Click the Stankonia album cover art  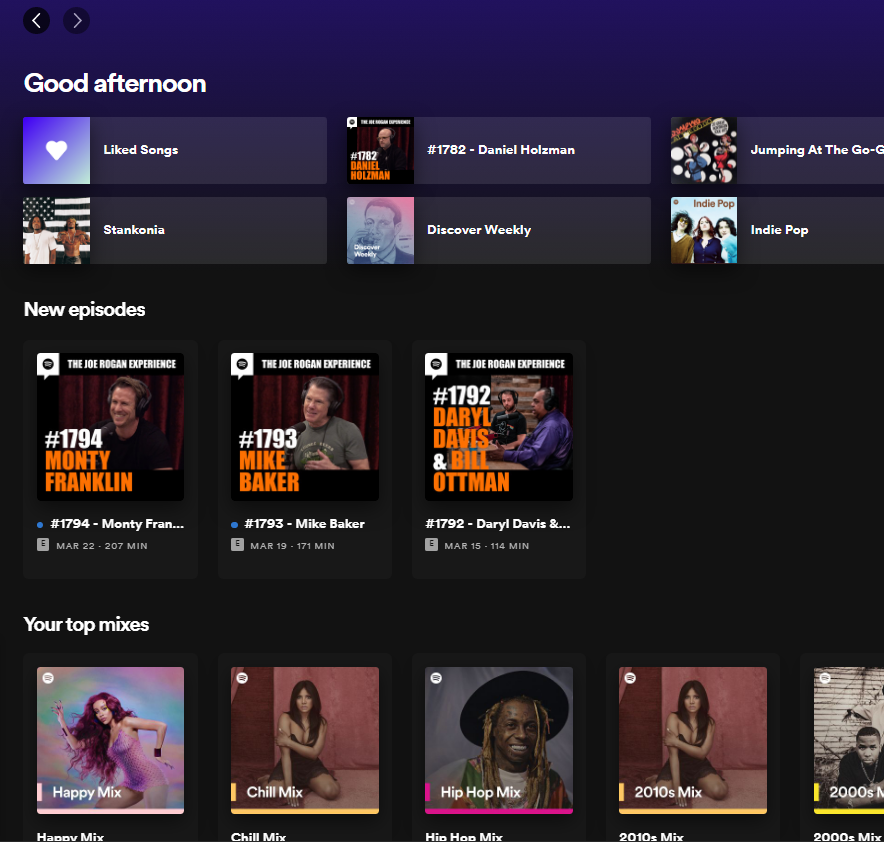click(x=56, y=231)
